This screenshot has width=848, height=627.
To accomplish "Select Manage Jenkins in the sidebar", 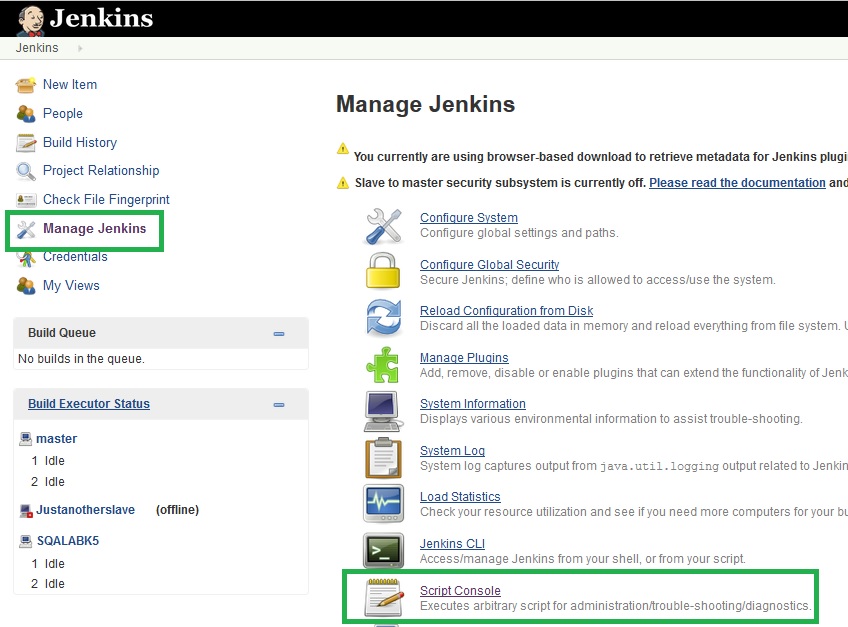I will pyautogui.click(x=95, y=228).
